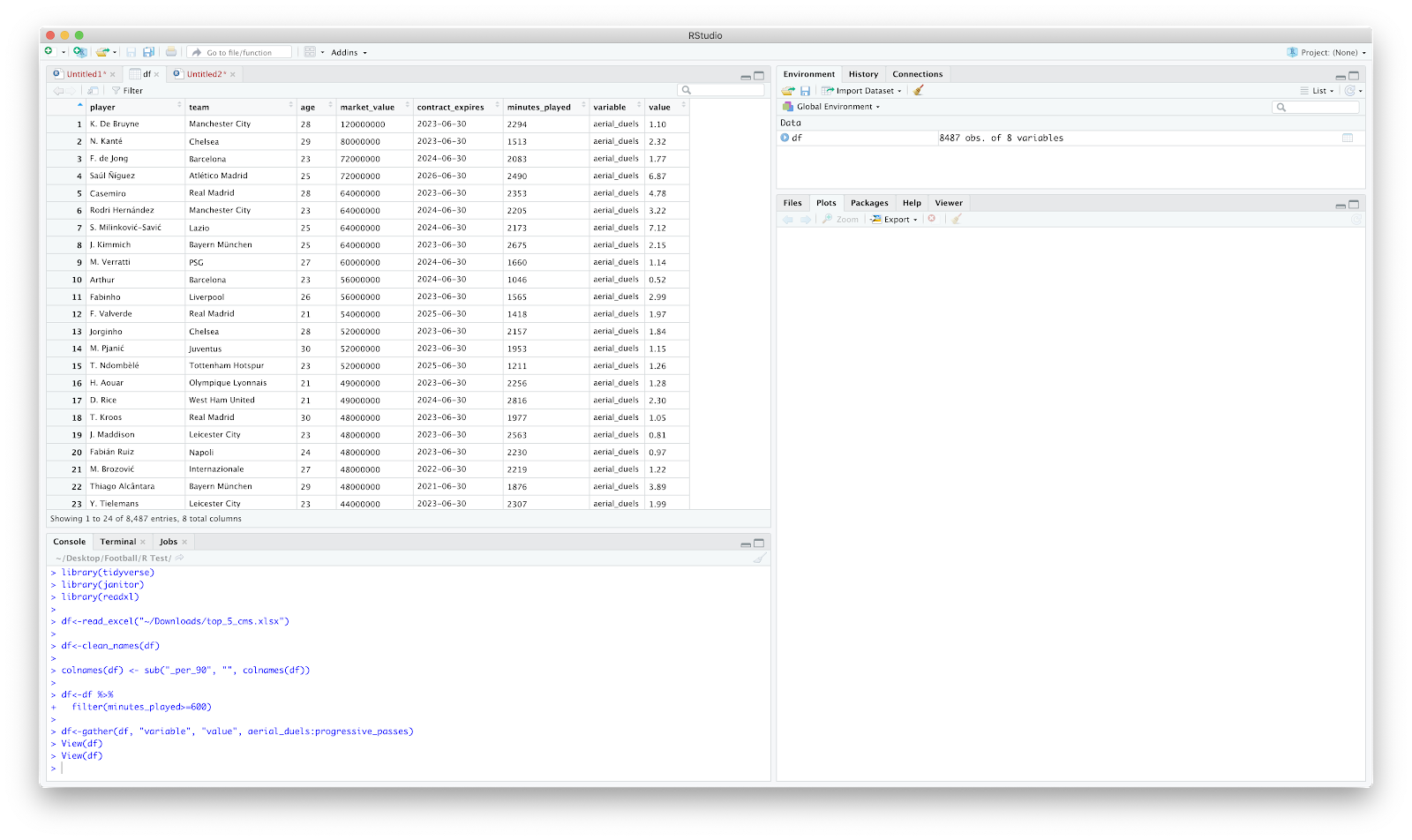
Task: Close the Untitled1 tab
Action: pyautogui.click(x=113, y=74)
